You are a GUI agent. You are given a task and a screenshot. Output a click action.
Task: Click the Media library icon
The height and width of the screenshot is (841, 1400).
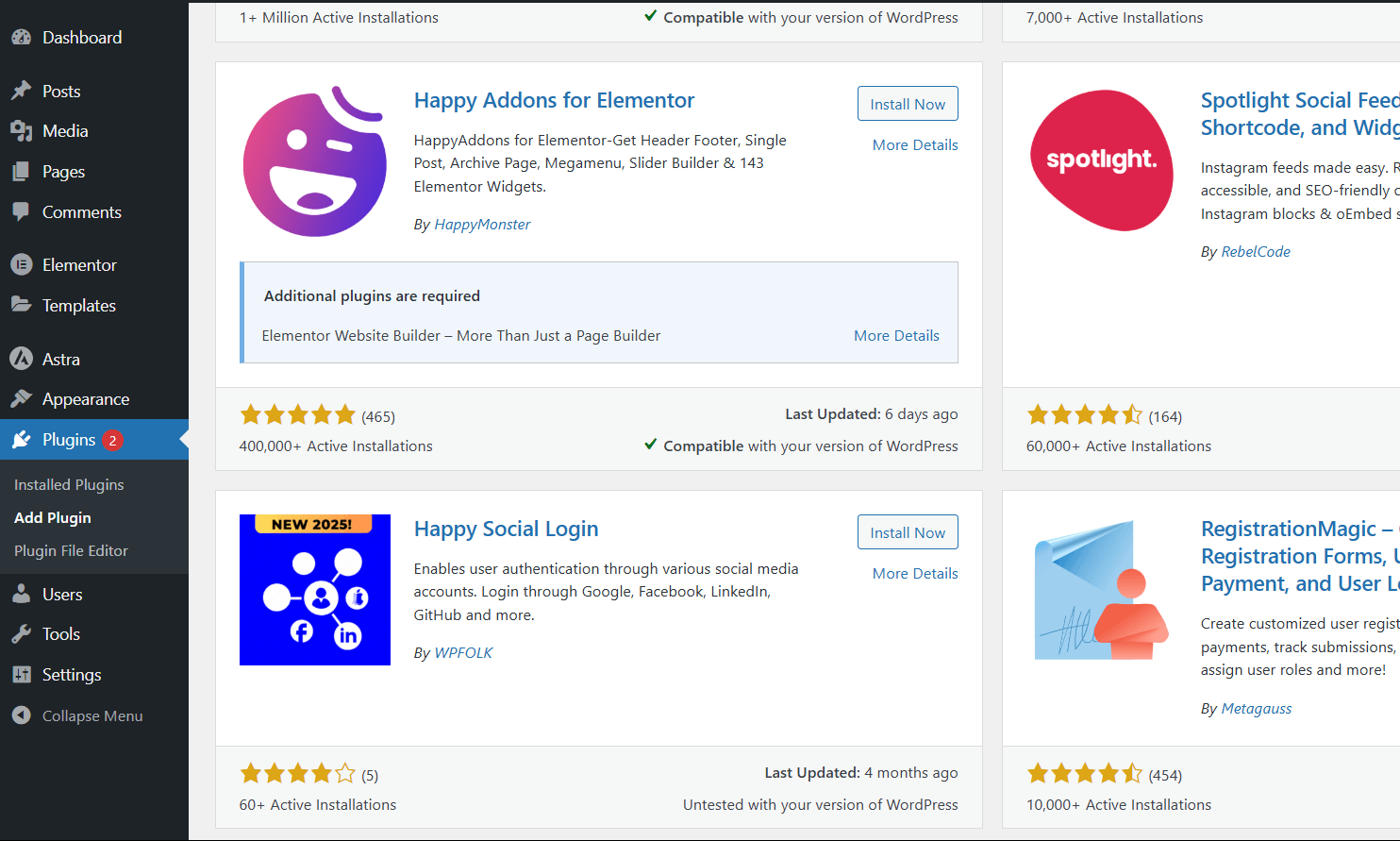coord(22,131)
